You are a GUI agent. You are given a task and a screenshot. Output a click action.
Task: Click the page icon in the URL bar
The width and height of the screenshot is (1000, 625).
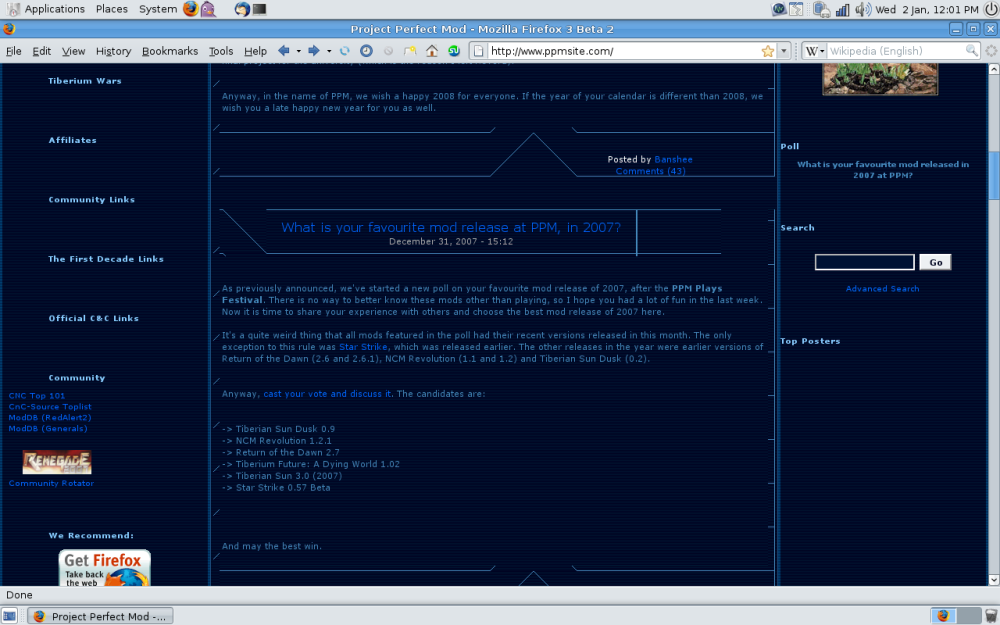(x=479, y=51)
